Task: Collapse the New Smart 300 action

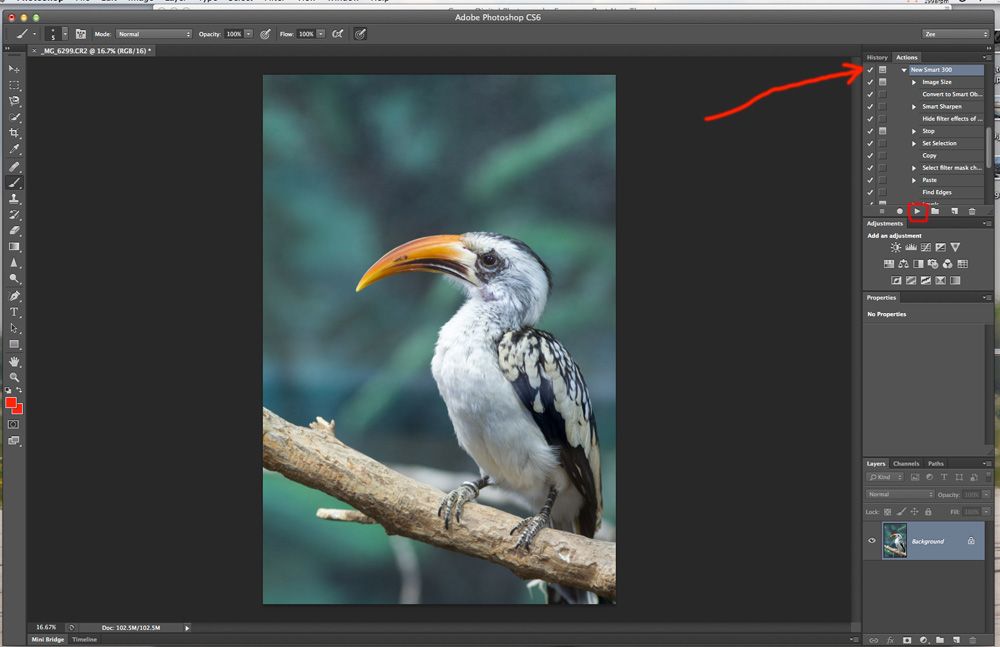Action: click(x=904, y=70)
